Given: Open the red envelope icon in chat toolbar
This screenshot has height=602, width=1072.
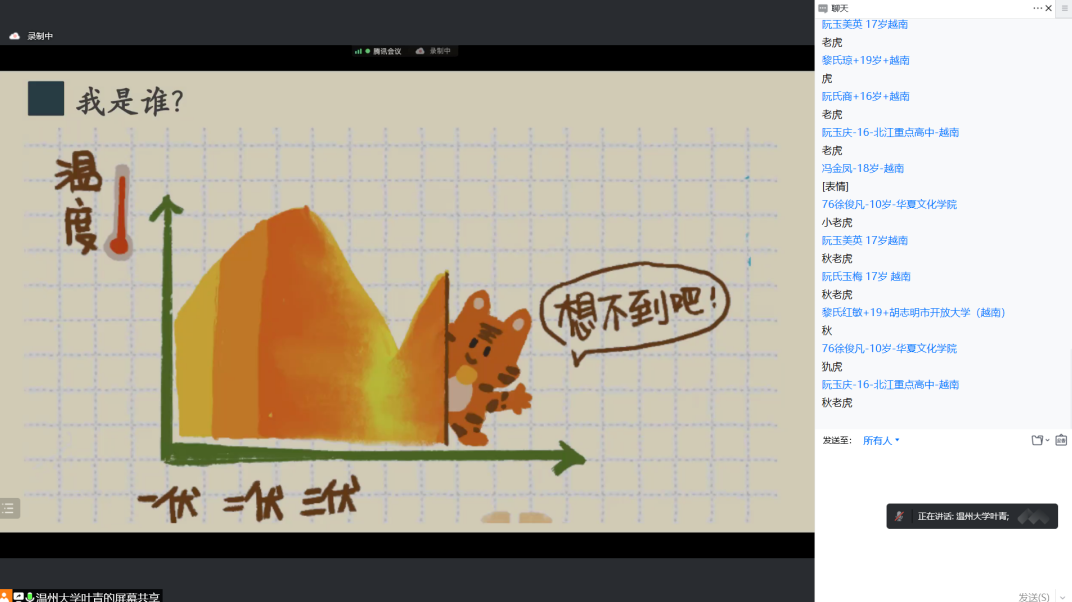Looking at the screenshot, I should click(x=1061, y=440).
